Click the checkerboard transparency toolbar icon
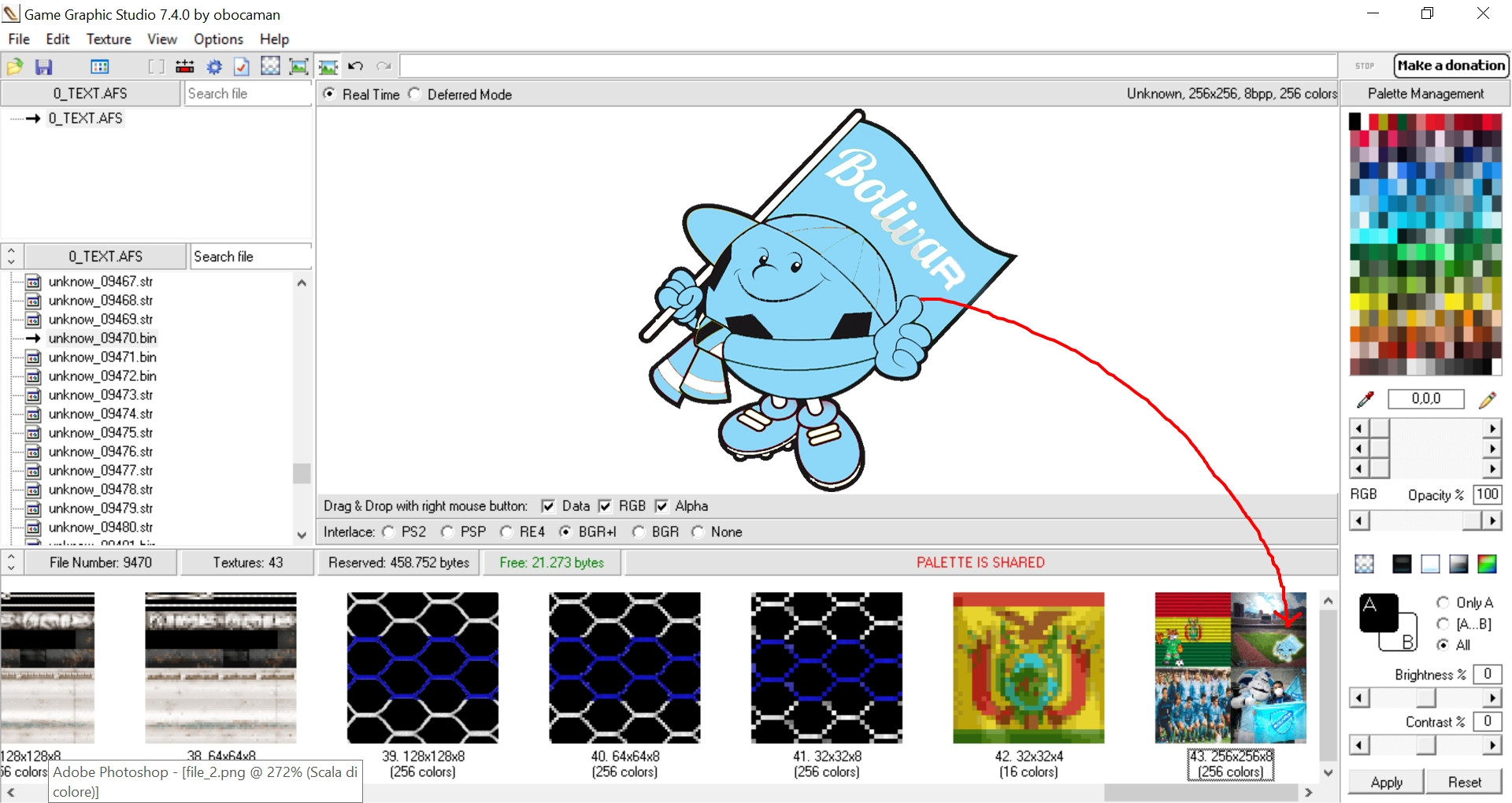Viewport: 1512px width, 803px height. pos(270,66)
